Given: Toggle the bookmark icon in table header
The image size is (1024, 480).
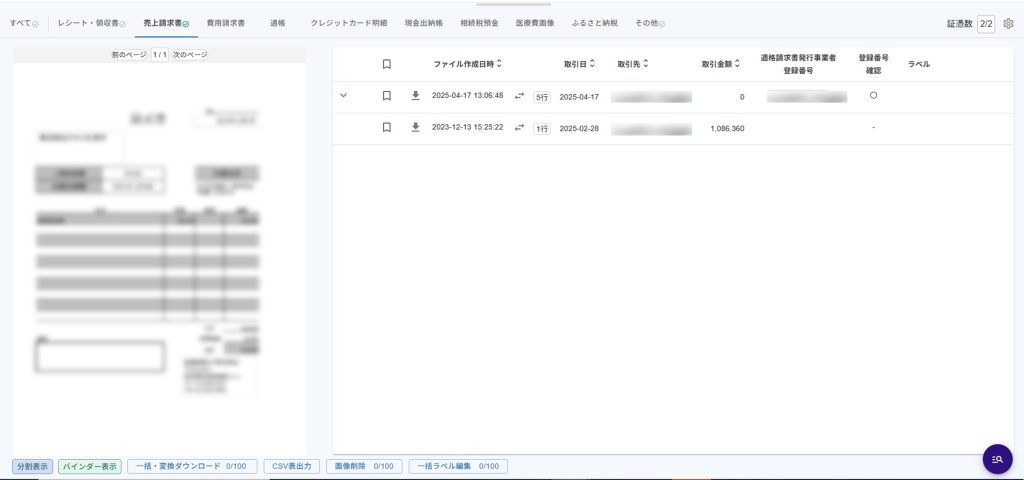Looking at the screenshot, I should coord(387,64).
